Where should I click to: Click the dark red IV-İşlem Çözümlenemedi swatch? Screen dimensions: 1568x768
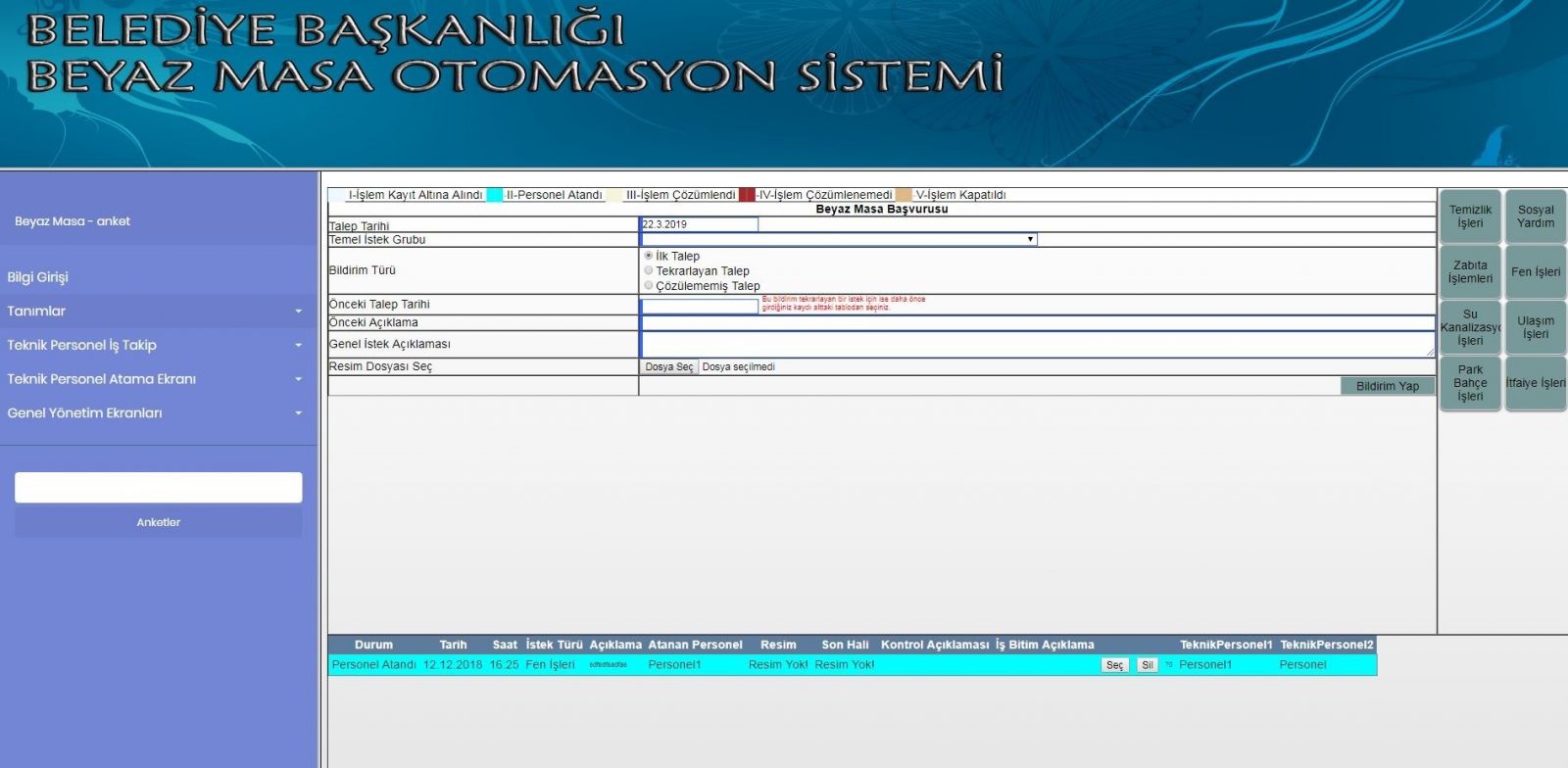[747, 195]
